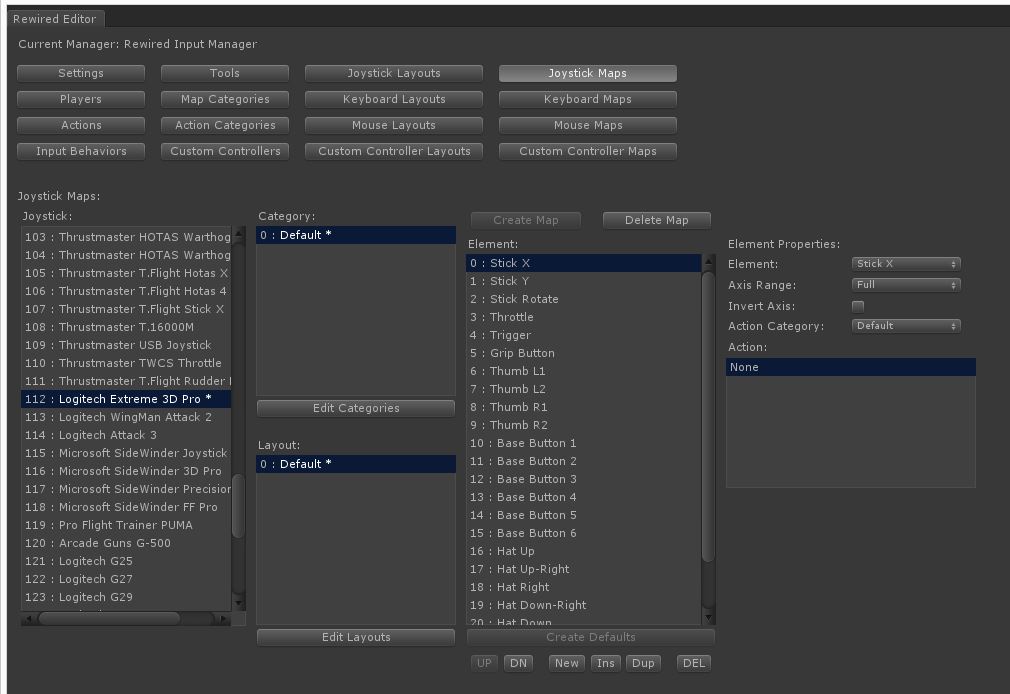Screen dimensions: 1010x694
Task: View the Keyboard Maps section
Action: 587,98
